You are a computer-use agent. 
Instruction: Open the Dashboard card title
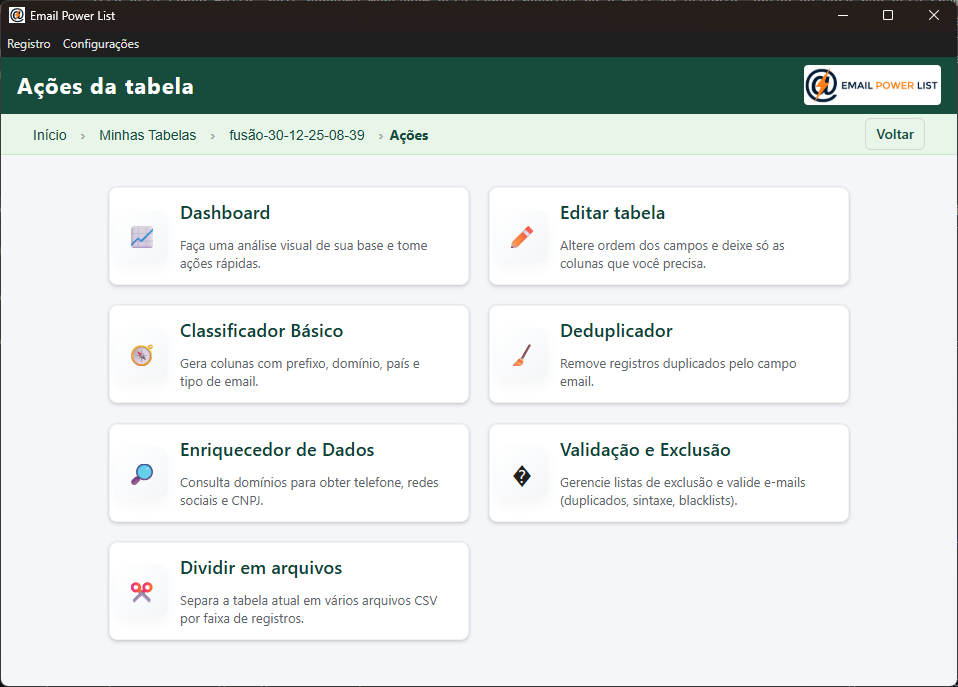[x=225, y=213]
